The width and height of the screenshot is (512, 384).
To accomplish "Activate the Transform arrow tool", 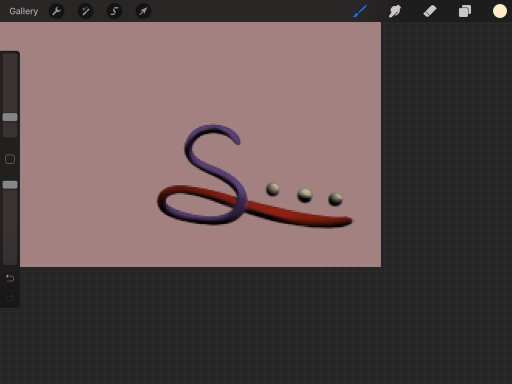I will 143,11.
